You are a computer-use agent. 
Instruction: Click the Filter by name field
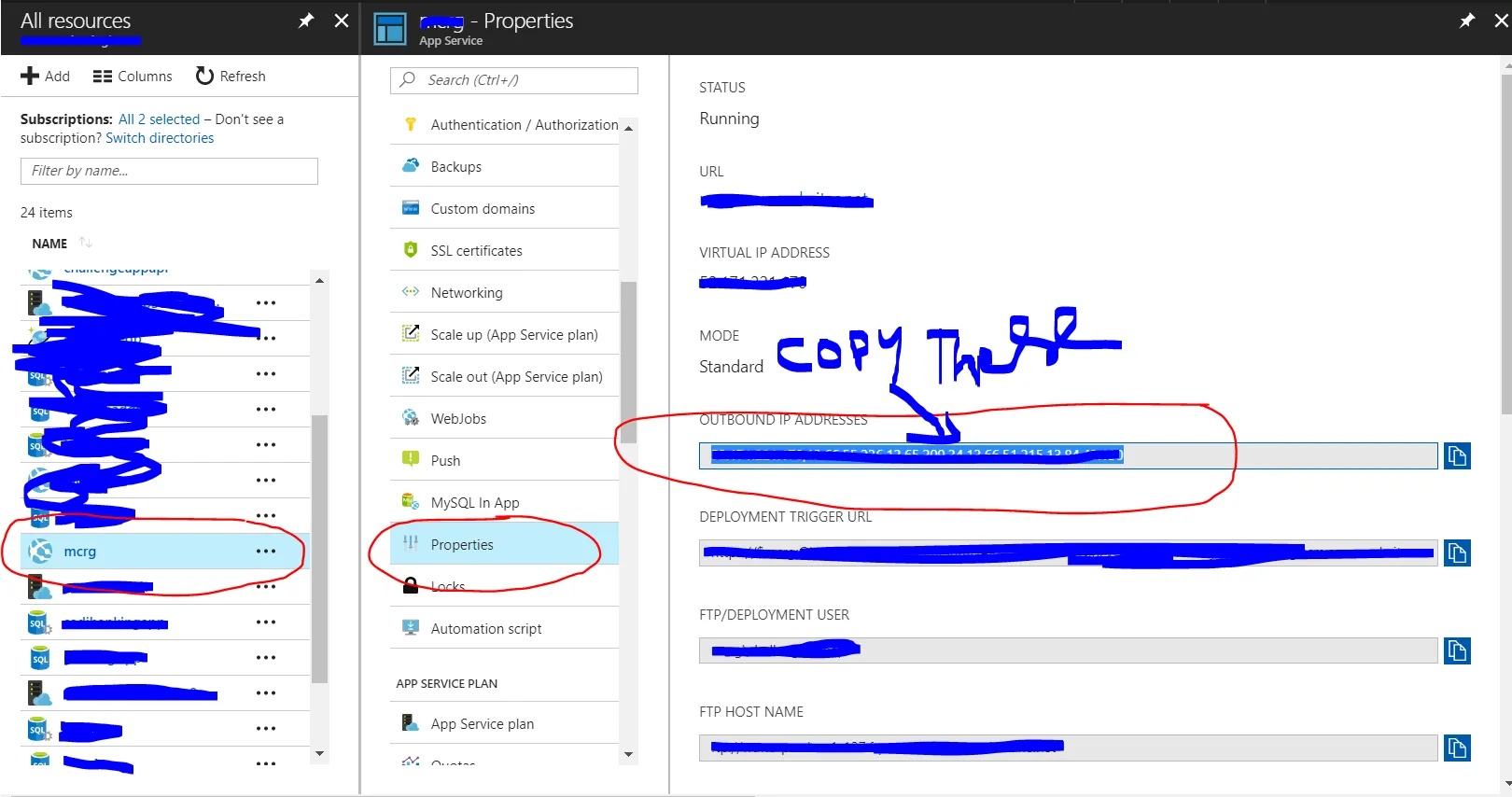169,171
